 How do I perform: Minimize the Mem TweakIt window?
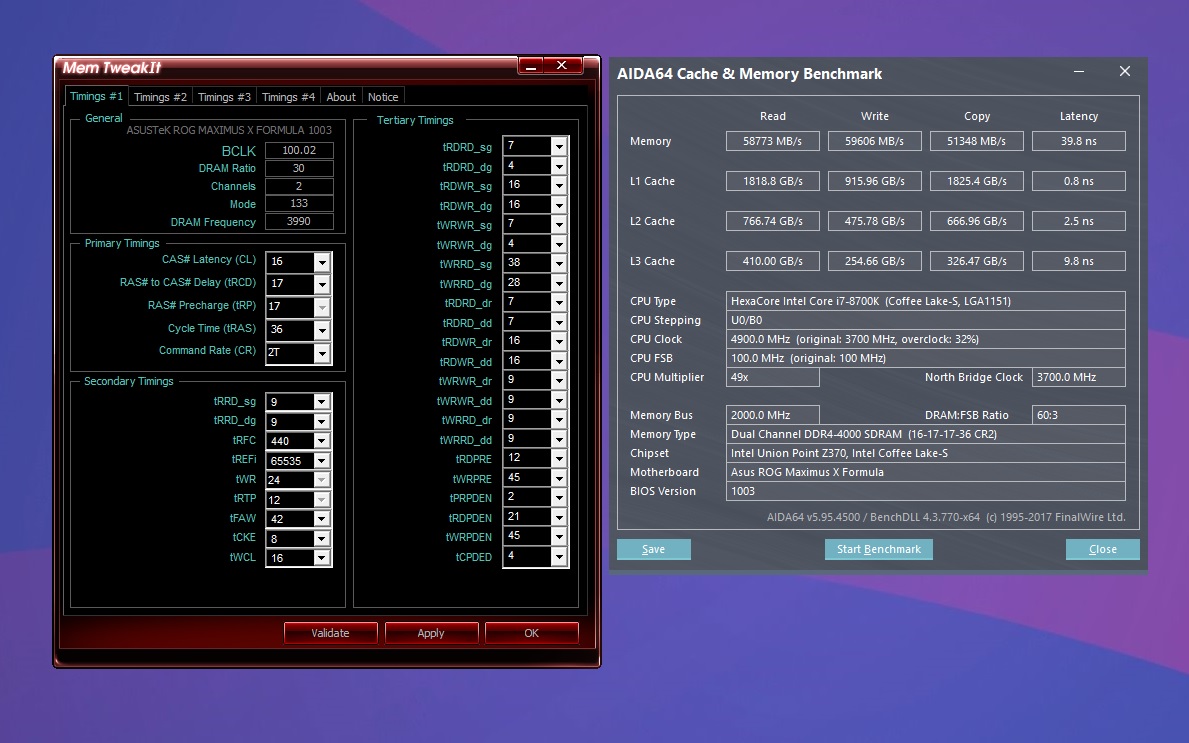point(531,66)
